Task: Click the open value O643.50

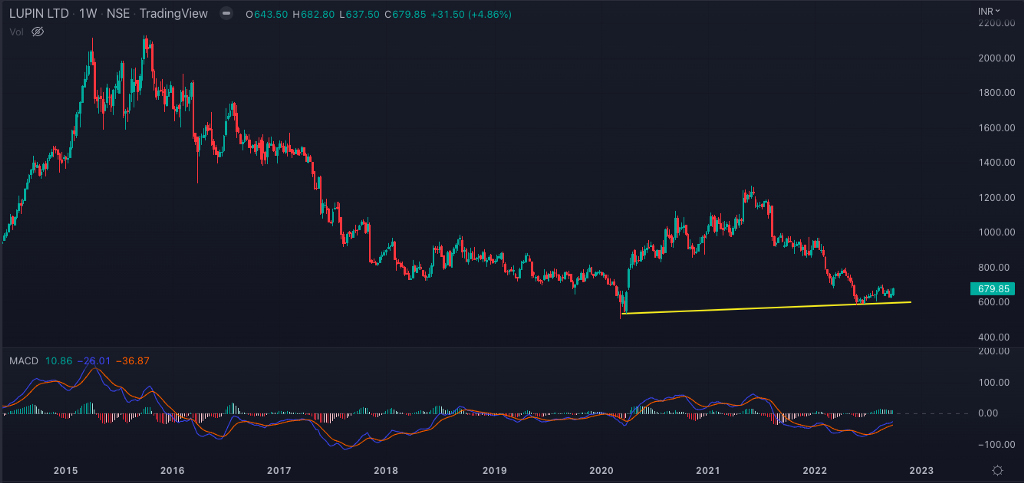Action: coord(266,14)
